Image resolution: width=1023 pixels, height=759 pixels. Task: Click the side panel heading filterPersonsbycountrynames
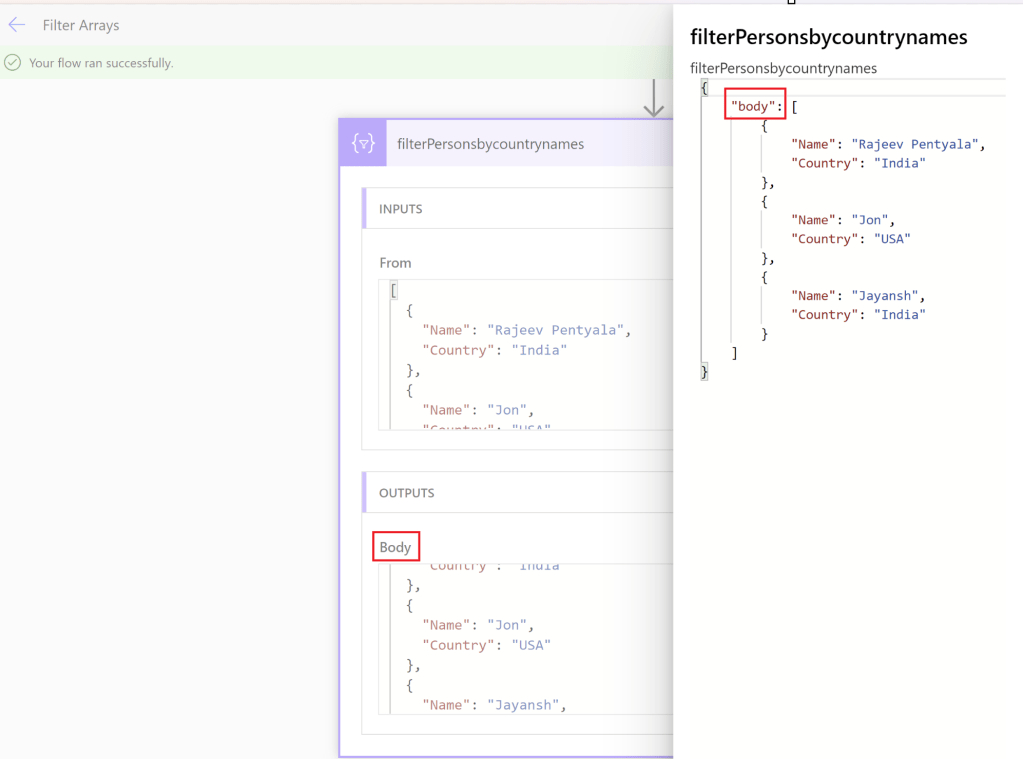click(828, 37)
